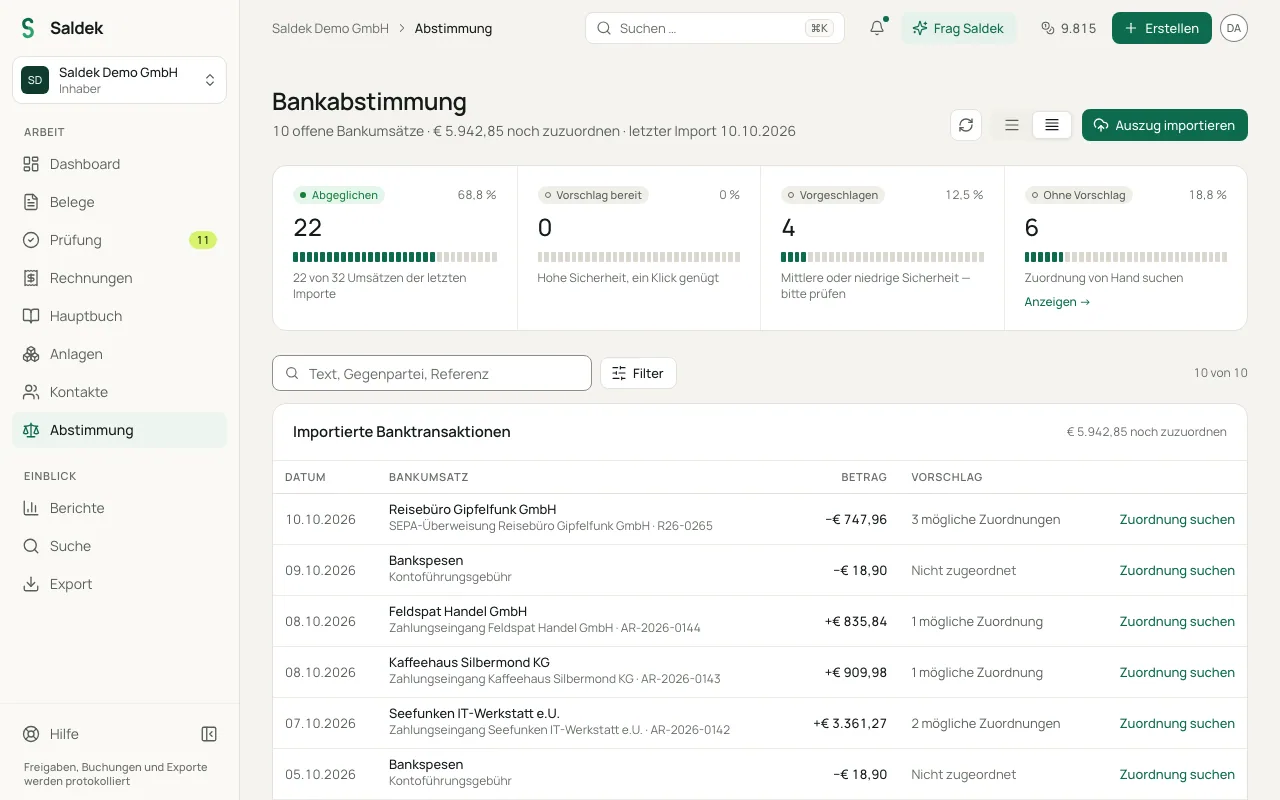Switch to compact list density view

click(1052, 125)
